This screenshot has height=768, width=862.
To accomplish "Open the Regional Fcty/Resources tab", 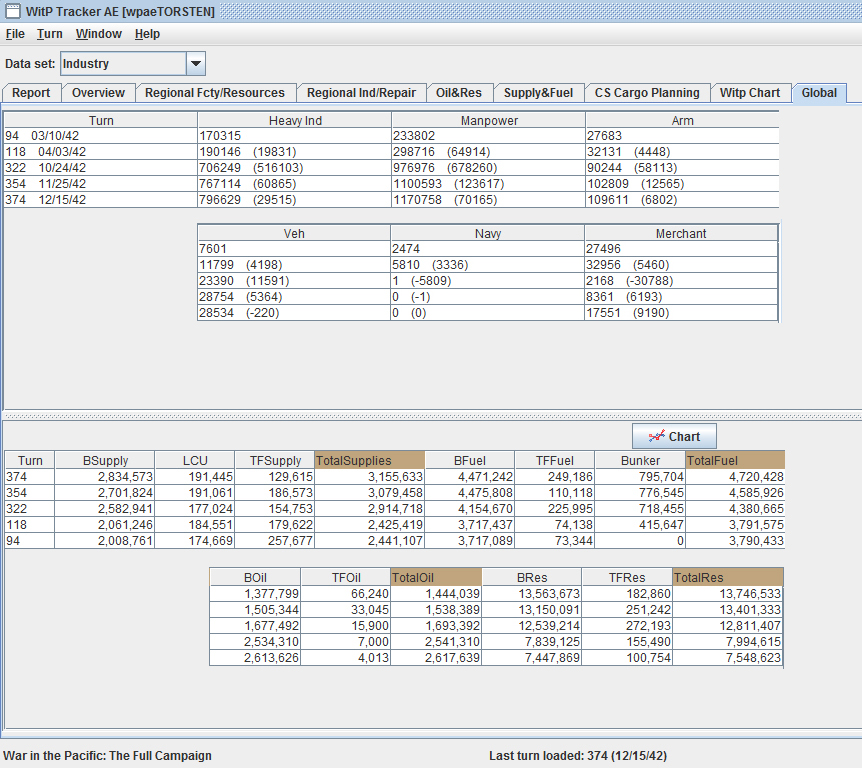I will tap(215, 93).
